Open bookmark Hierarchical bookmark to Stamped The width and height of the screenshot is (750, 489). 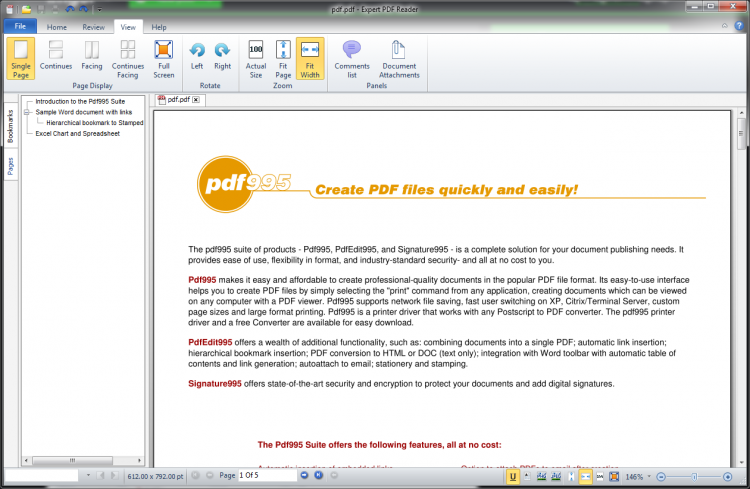click(95, 123)
